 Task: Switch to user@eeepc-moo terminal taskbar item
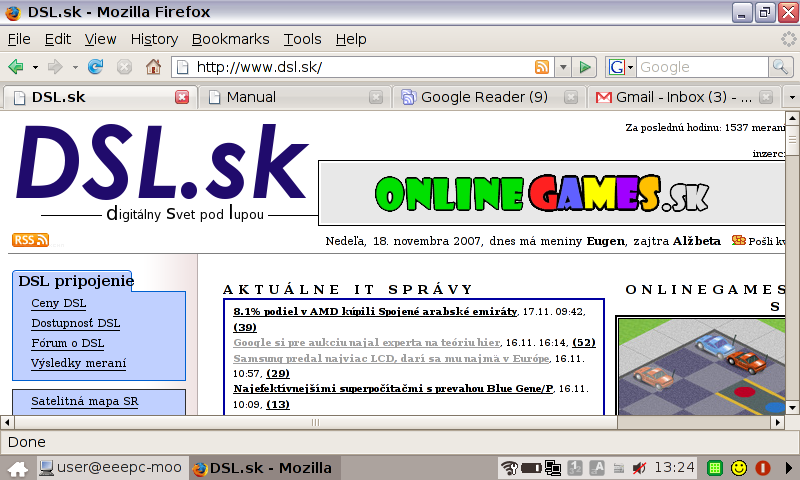(111, 468)
